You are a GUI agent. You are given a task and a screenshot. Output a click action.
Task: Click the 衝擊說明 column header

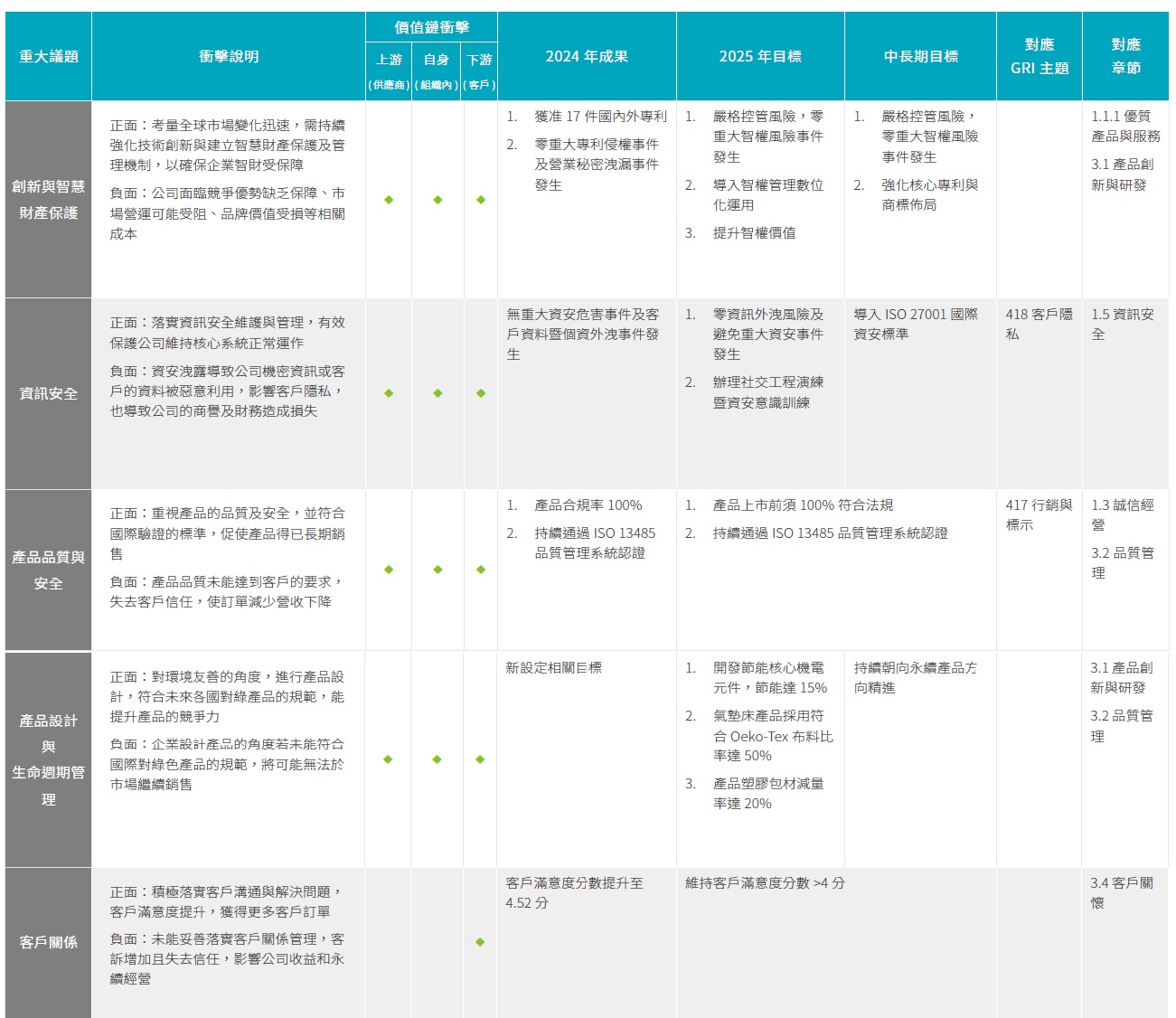click(229, 56)
